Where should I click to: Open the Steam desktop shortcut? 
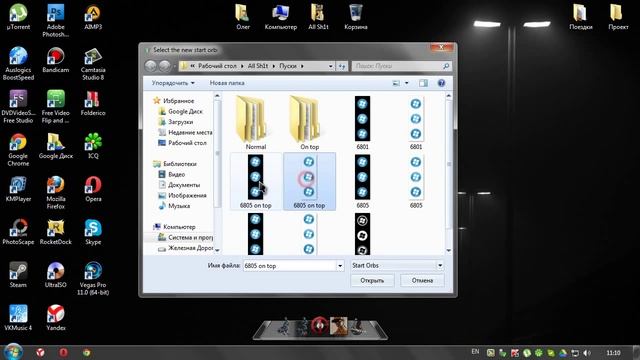coord(18,275)
